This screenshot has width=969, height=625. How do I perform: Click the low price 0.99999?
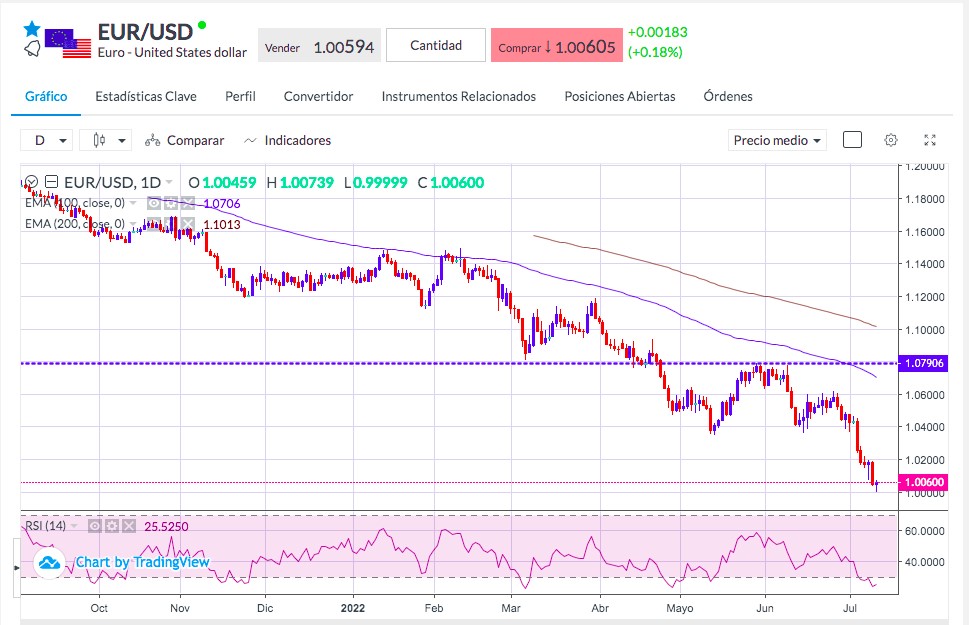(x=380, y=182)
